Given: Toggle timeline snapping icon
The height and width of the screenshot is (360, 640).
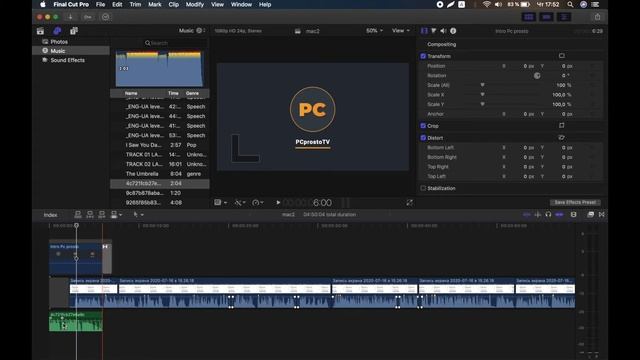Looking at the screenshot, I should coord(559,215).
